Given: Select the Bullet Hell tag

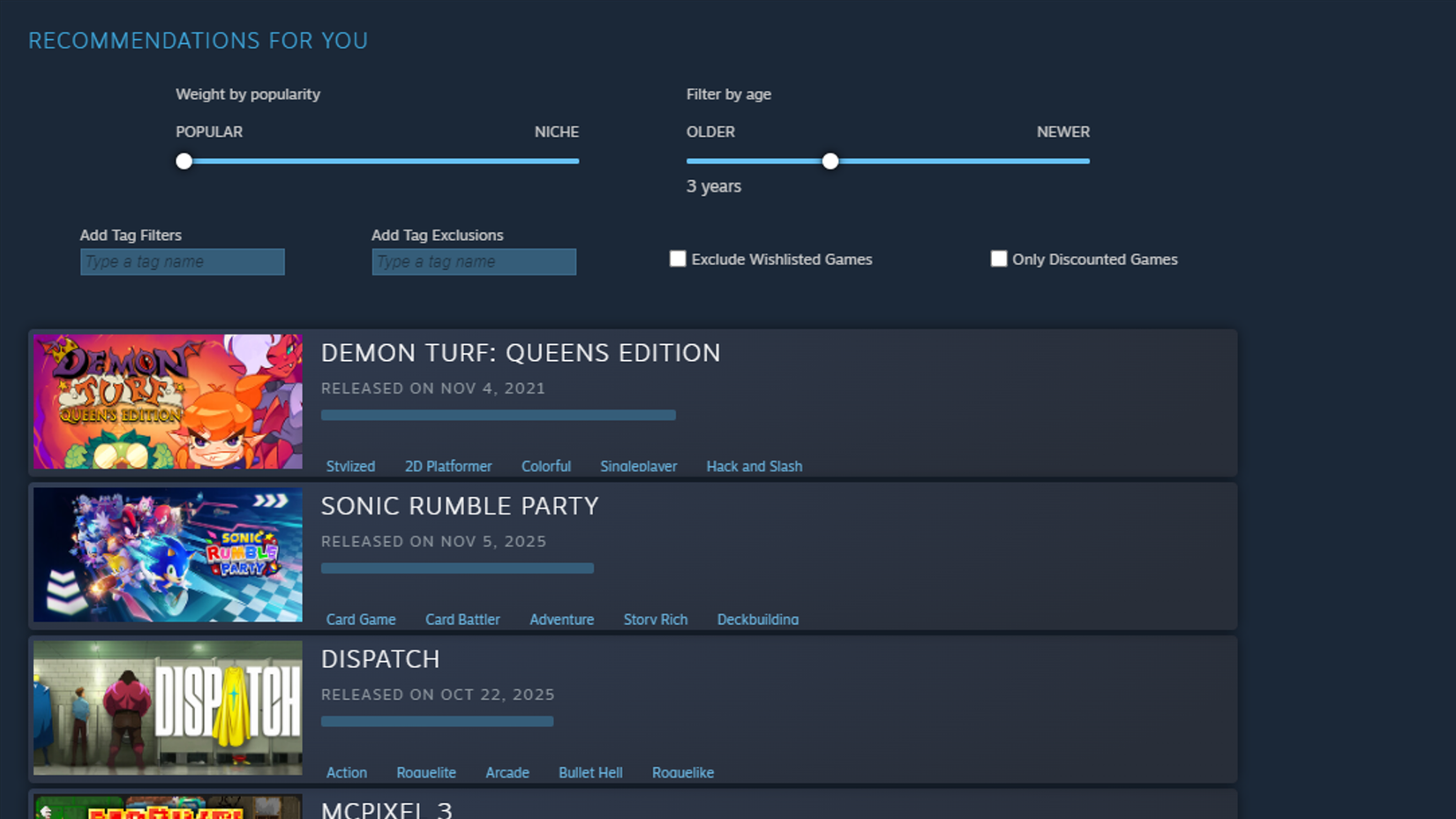Looking at the screenshot, I should [590, 772].
